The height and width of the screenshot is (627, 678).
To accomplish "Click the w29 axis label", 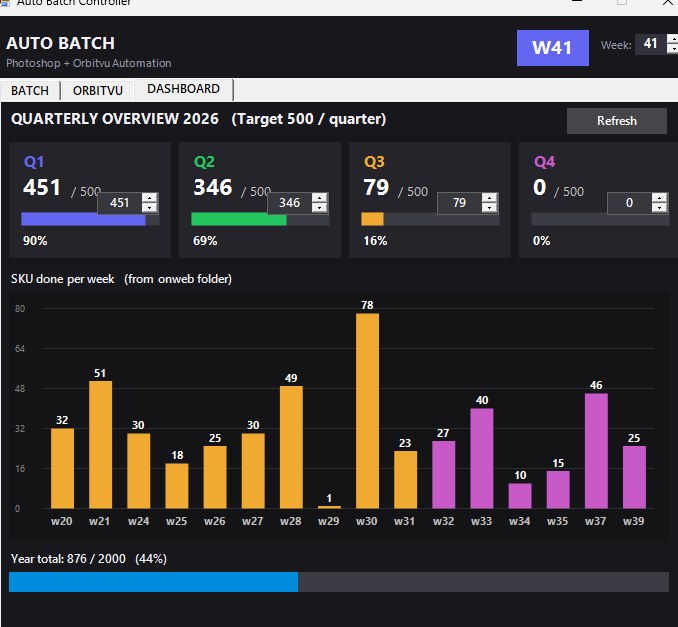I will point(329,521).
